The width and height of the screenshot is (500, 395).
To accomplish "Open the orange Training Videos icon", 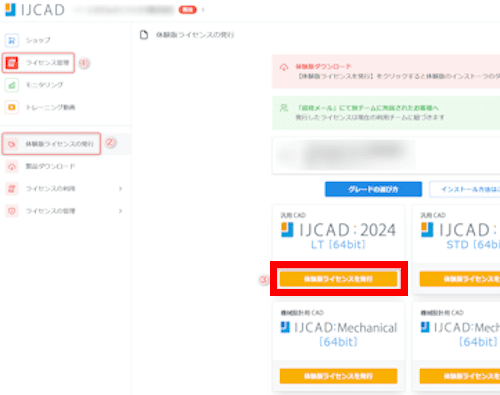I will (x=12, y=107).
